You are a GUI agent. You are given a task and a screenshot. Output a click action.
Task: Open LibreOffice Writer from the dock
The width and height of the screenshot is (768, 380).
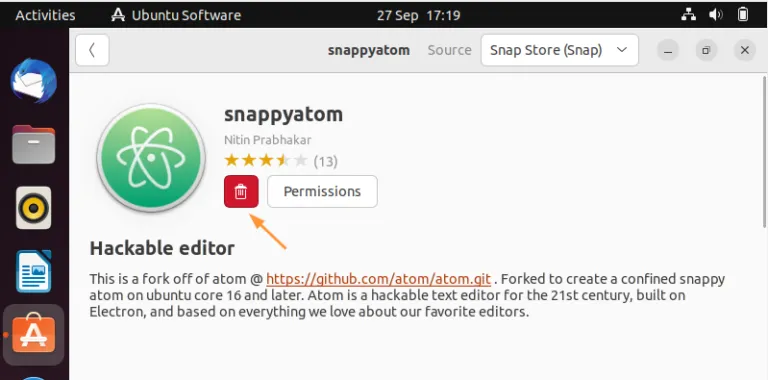click(x=33, y=271)
